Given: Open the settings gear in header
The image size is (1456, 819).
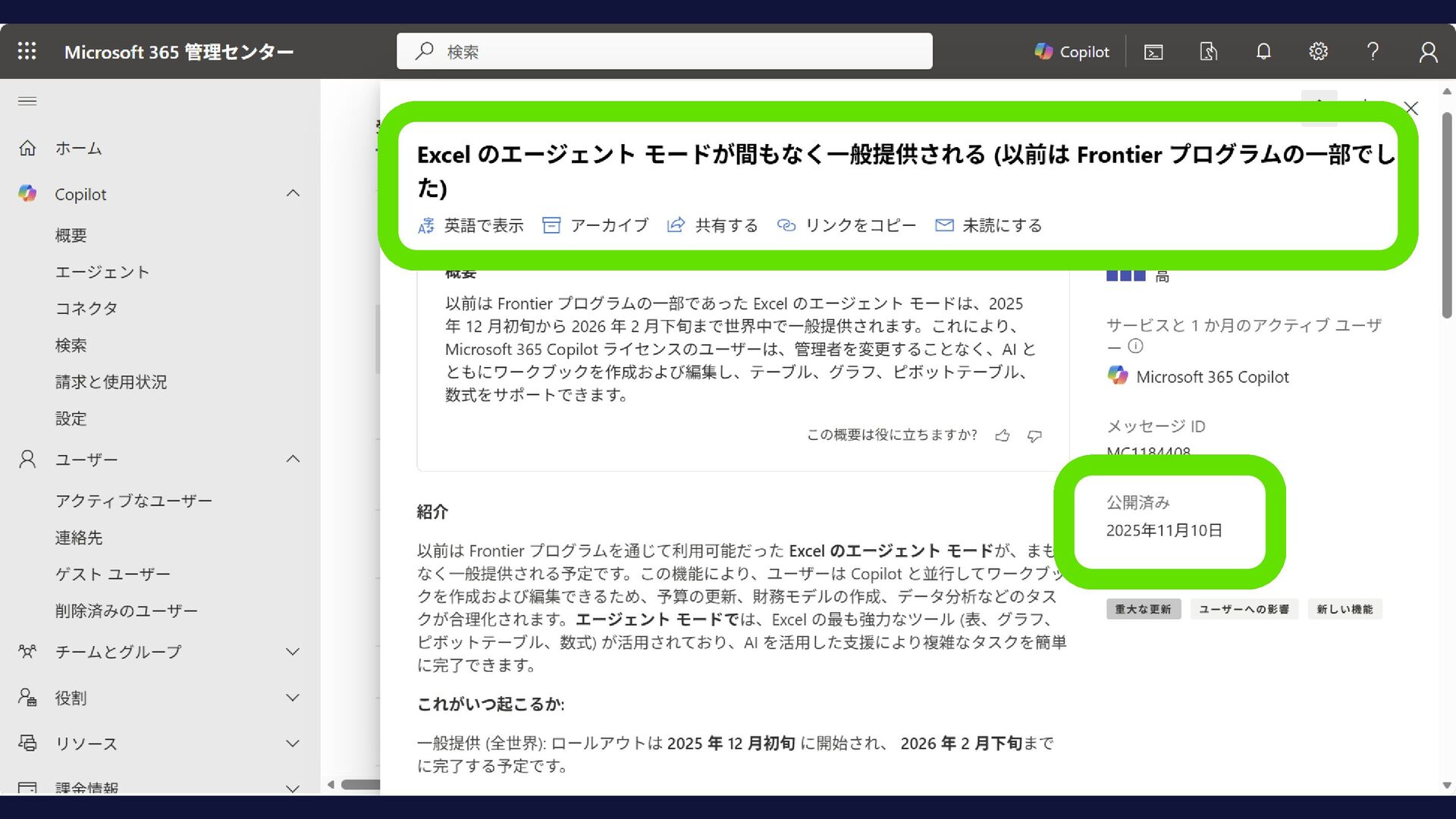Looking at the screenshot, I should click(x=1318, y=52).
